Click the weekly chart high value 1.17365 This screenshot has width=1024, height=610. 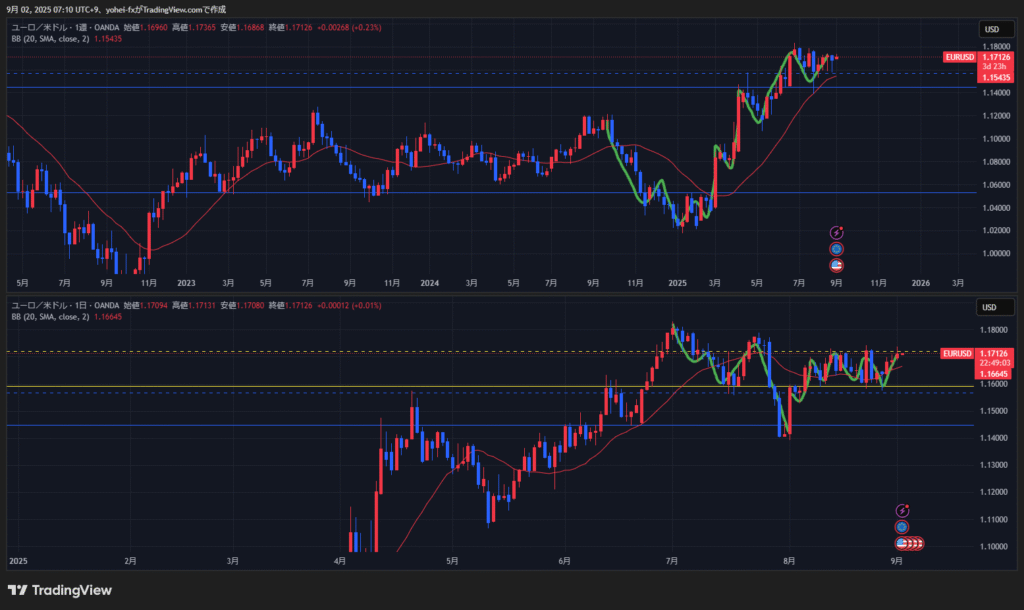(x=201, y=27)
